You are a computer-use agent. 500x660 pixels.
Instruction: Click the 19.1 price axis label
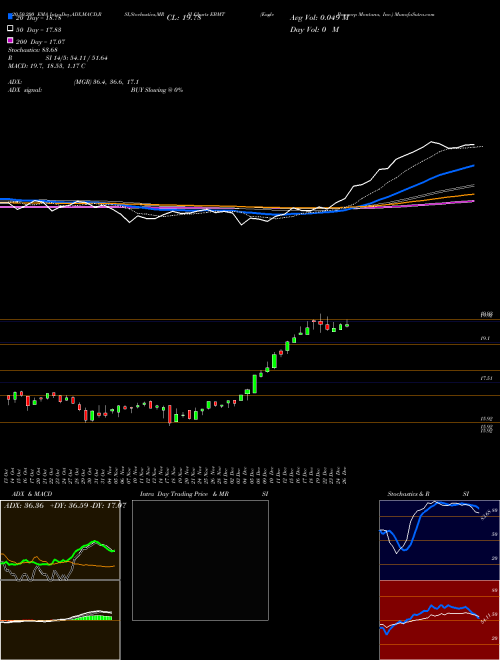click(485, 338)
